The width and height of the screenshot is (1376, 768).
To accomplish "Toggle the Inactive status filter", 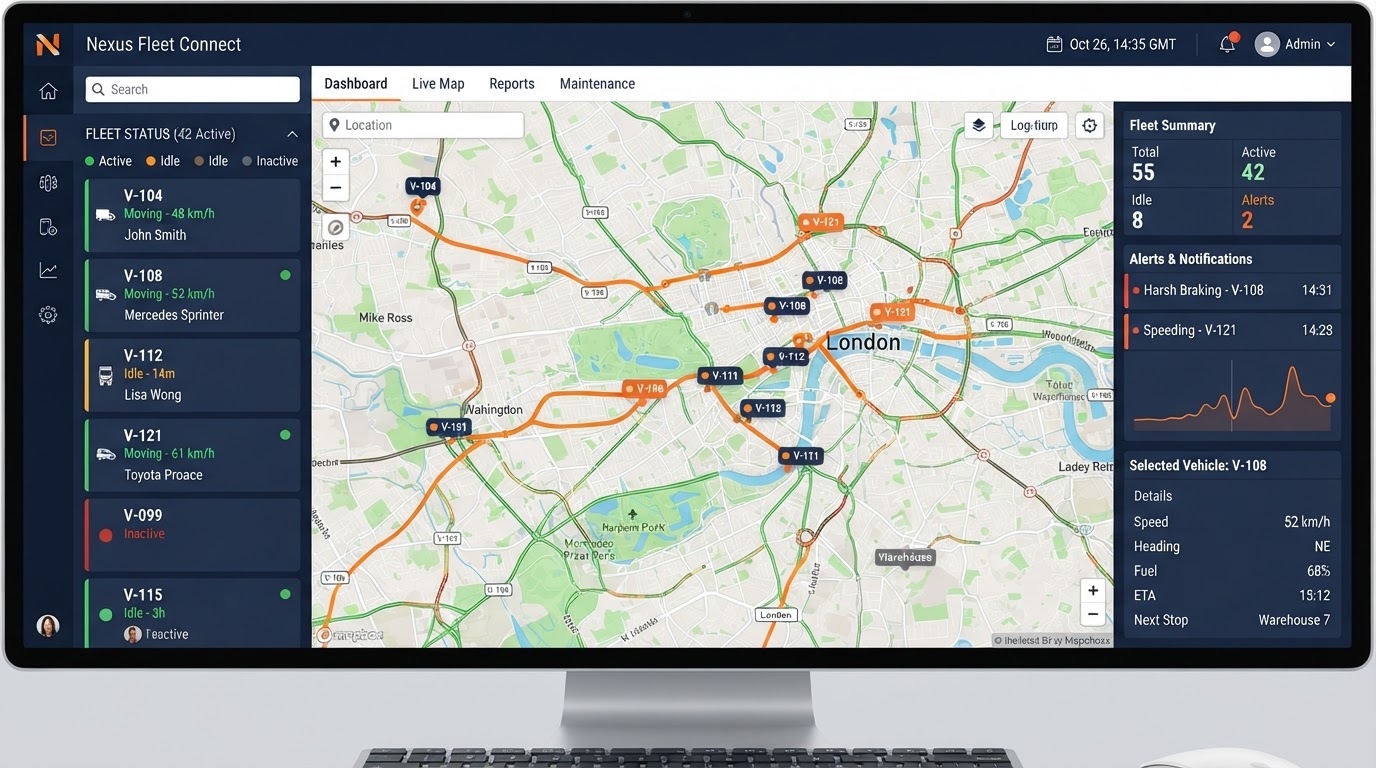I will (x=270, y=161).
